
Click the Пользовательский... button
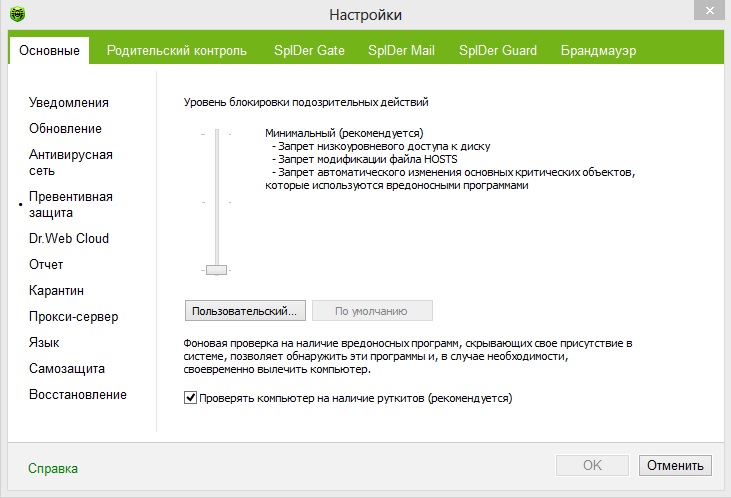pyautogui.click(x=245, y=311)
